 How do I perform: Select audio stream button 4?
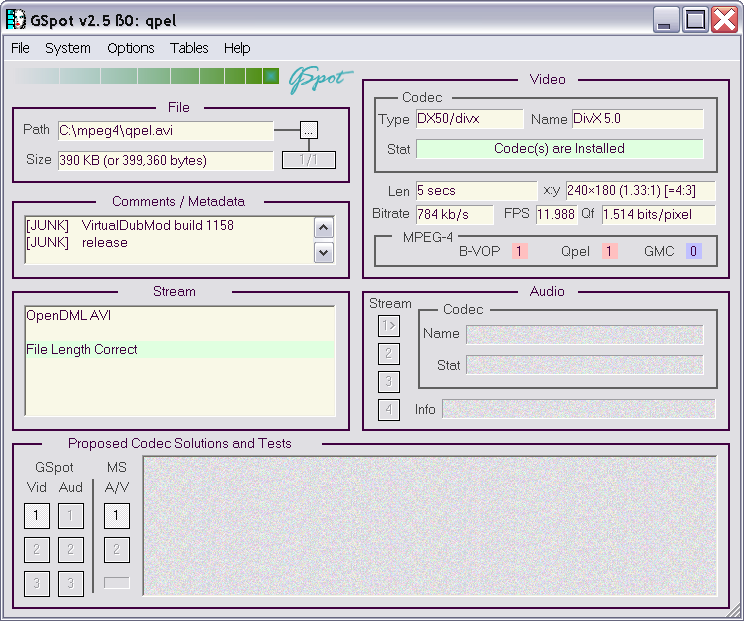coord(389,410)
